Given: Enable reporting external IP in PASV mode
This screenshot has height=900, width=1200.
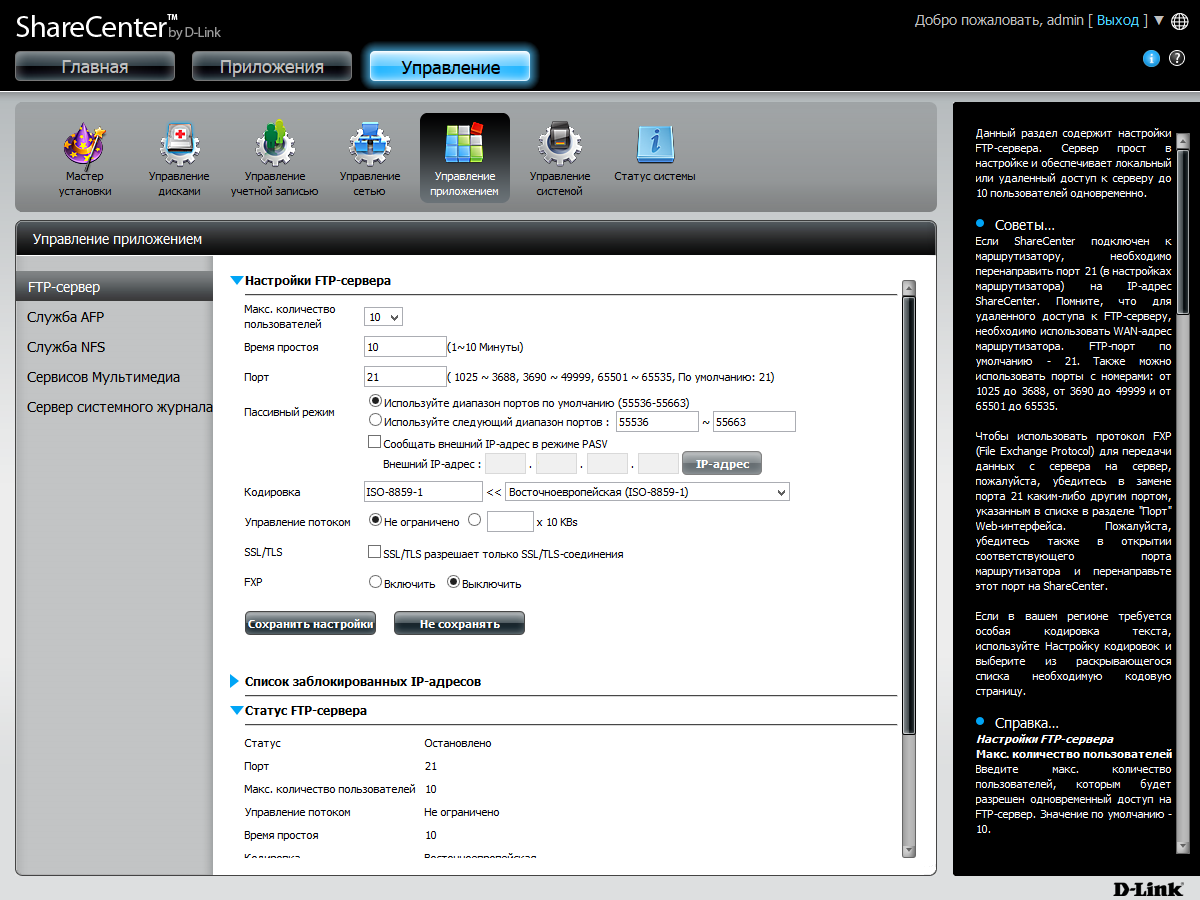Looking at the screenshot, I should coord(375,442).
